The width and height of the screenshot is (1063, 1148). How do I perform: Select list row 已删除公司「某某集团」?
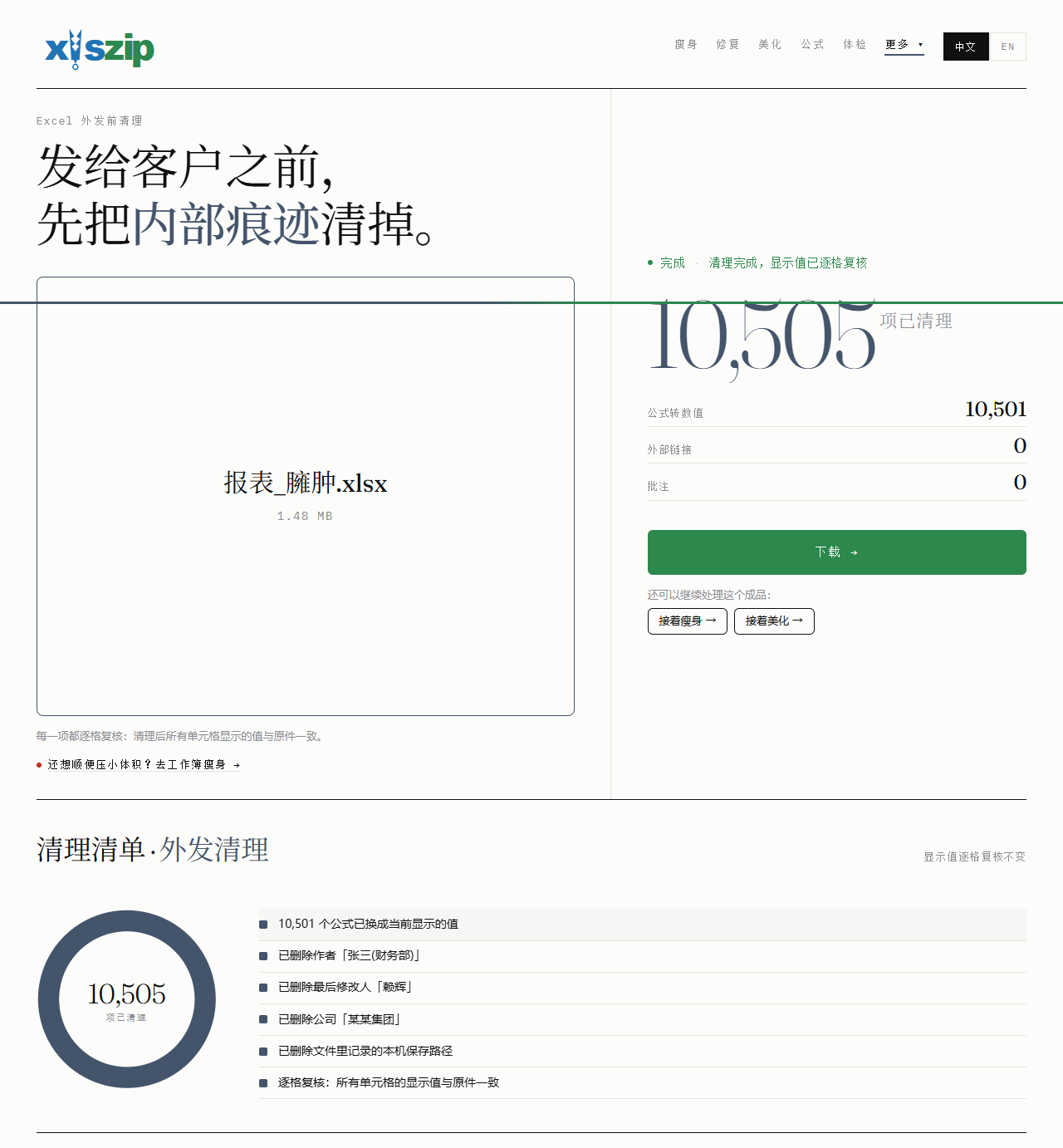point(643,1020)
